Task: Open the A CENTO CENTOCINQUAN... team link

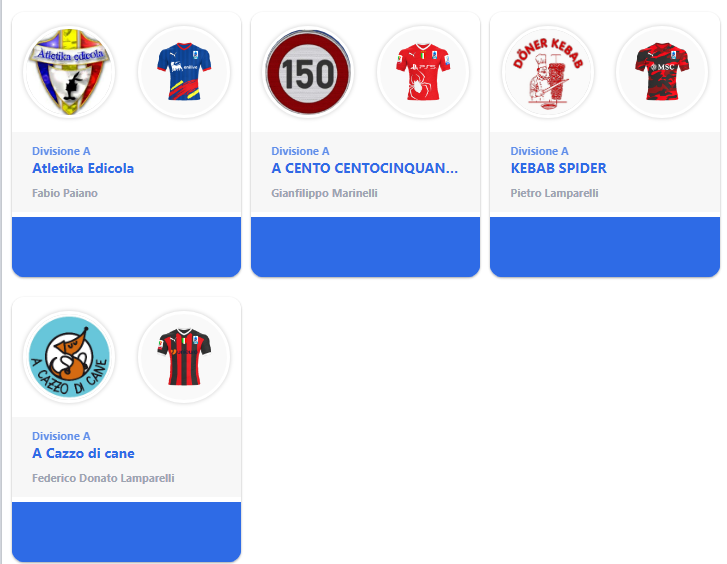Action: [364, 168]
